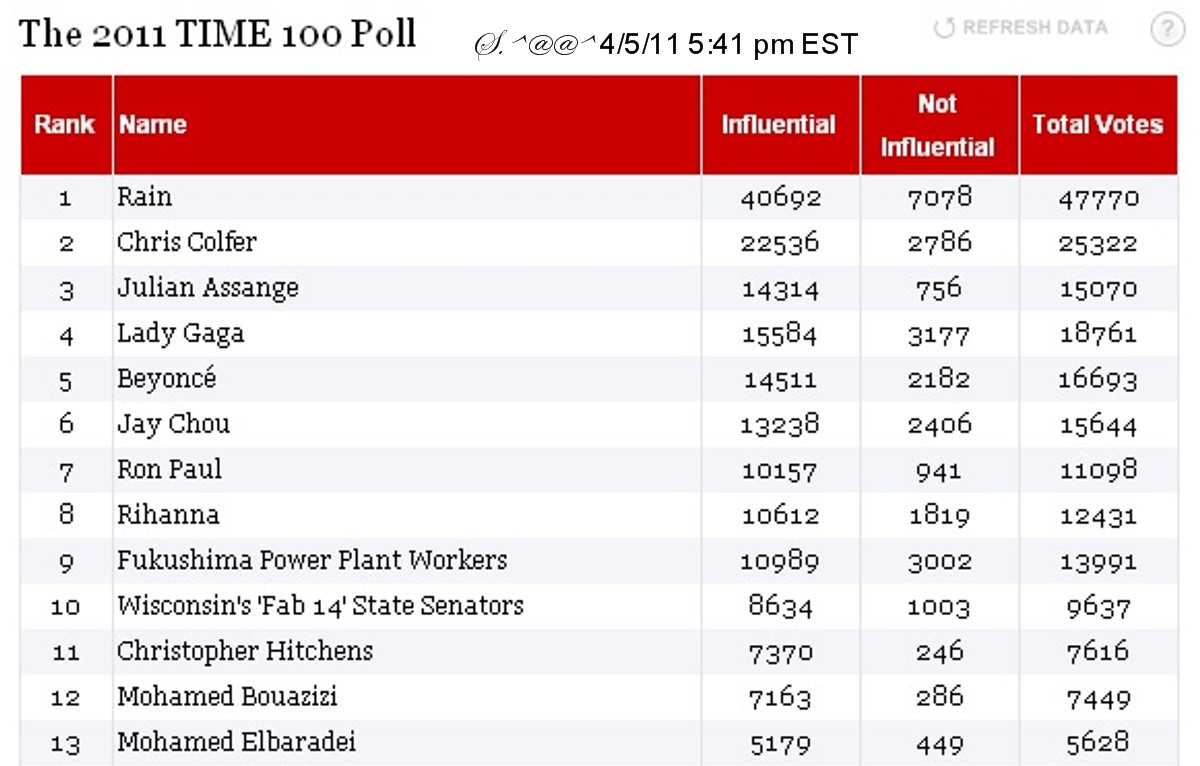Screen dimensions: 1200x766
Task: Open Fukushima Power Plant Workers entry
Action: (312, 560)
